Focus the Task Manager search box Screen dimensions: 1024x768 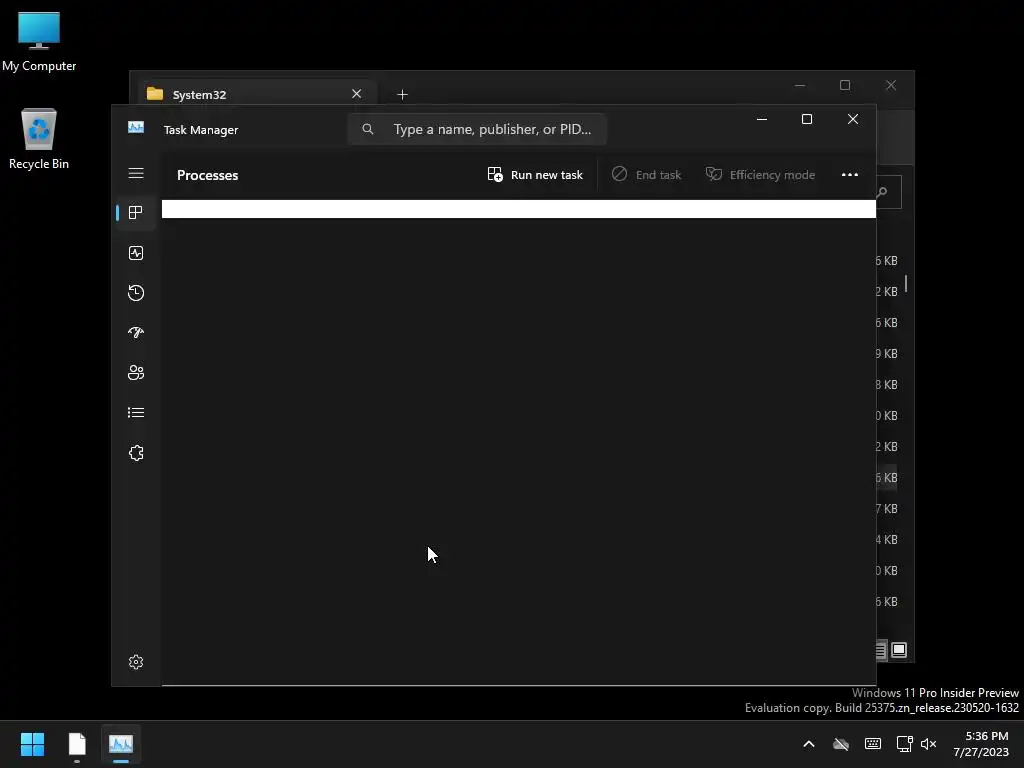coord(477,129)
